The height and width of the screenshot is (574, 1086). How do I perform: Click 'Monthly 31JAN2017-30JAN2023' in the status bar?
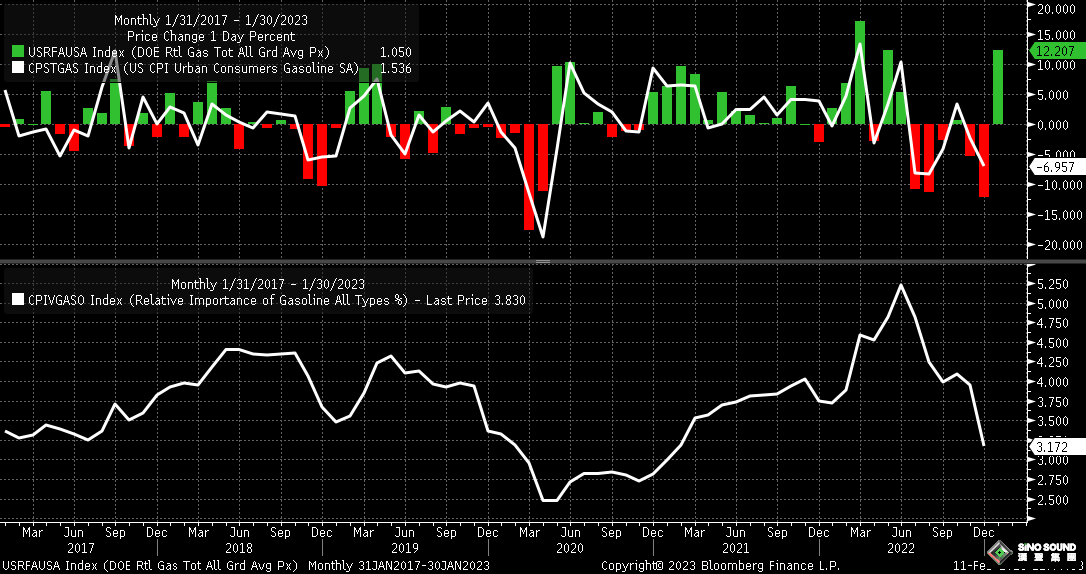(398, 565)
